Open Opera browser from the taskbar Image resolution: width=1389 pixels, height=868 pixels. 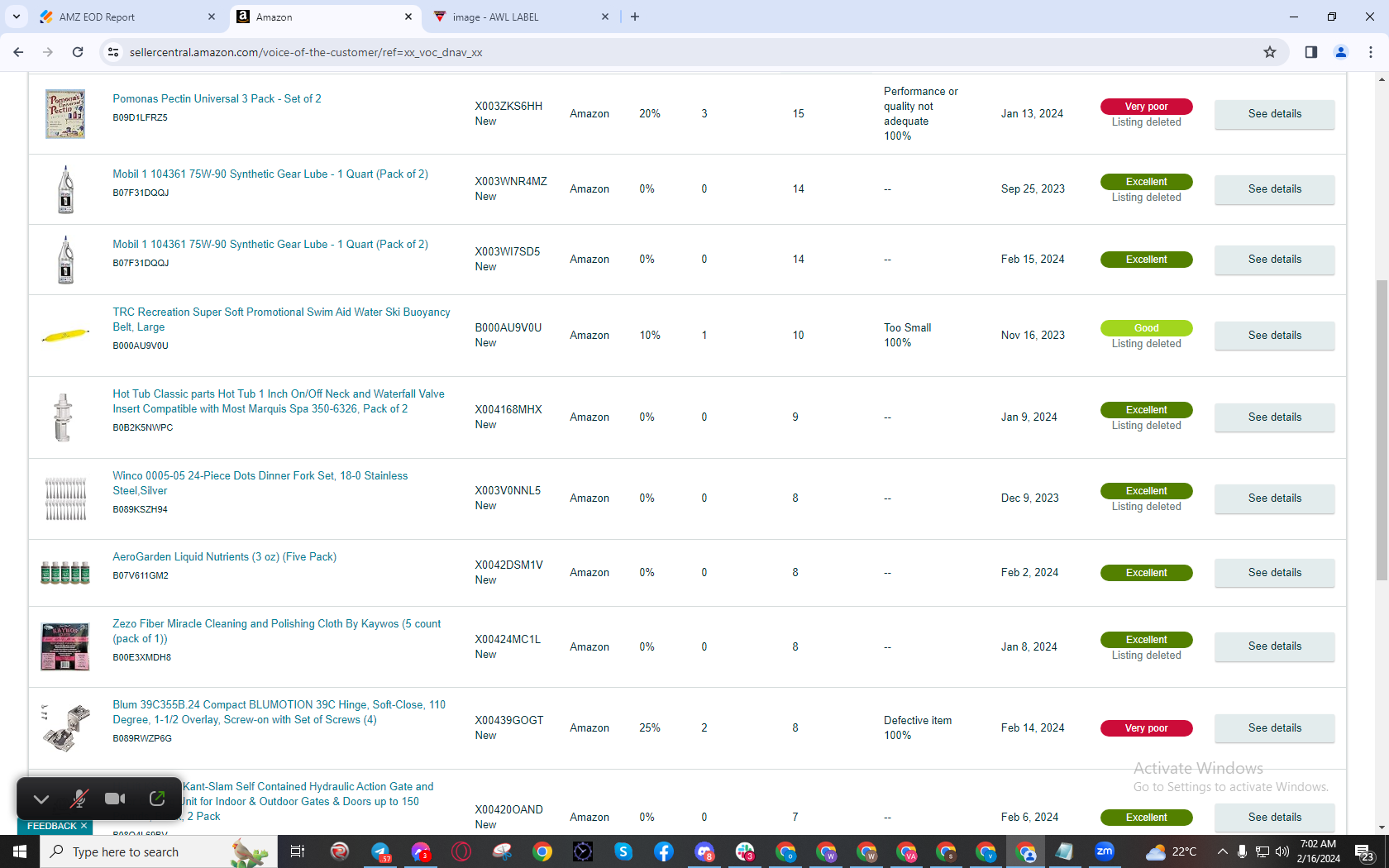pyautogui.click(x=461, y=851)
